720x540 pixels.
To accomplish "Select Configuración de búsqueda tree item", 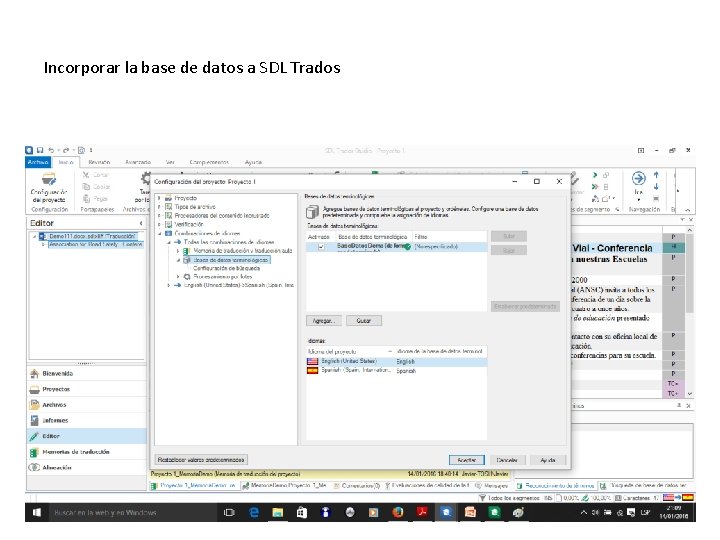I will tap(226, 268).
